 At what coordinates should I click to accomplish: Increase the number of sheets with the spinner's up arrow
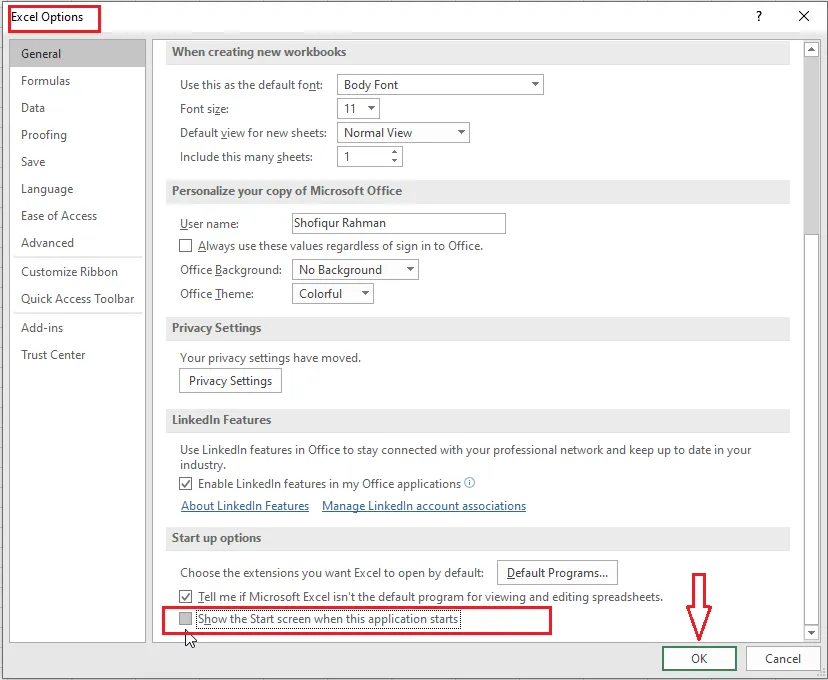(x=394, y=152)
